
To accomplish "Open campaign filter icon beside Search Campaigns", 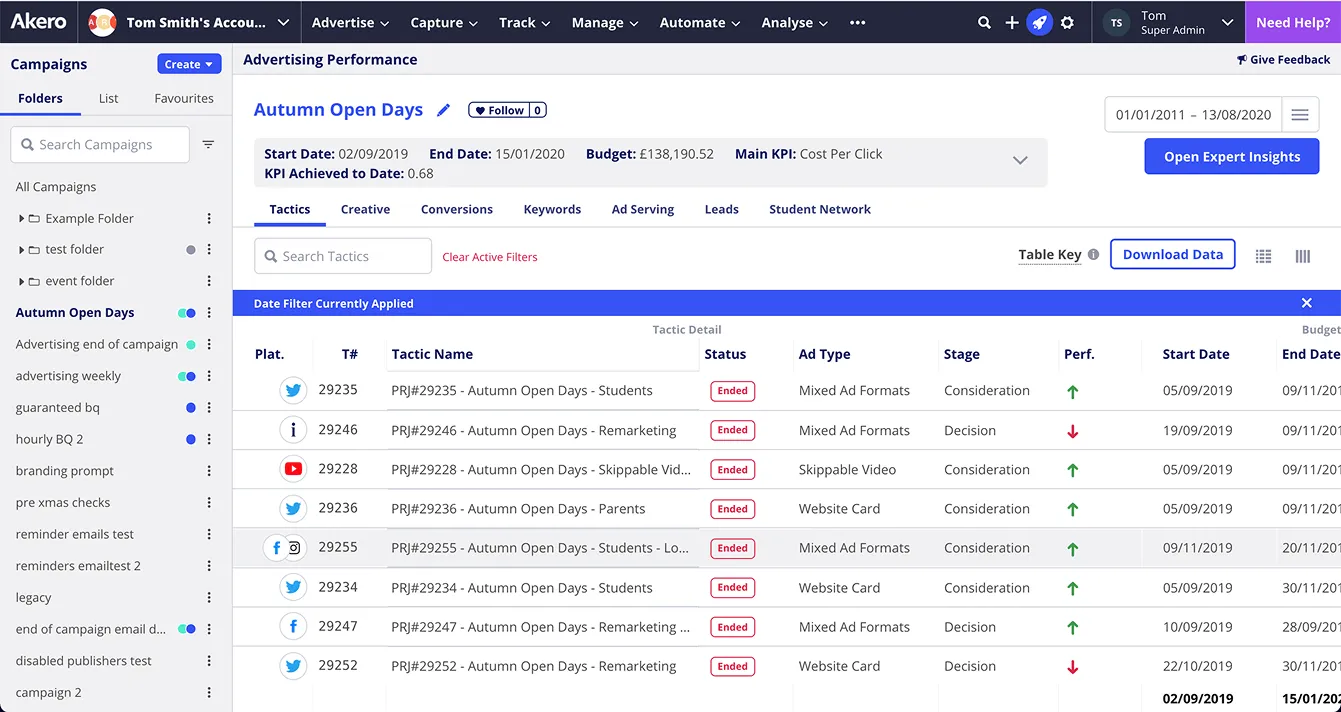I will [x=208, y=145].
